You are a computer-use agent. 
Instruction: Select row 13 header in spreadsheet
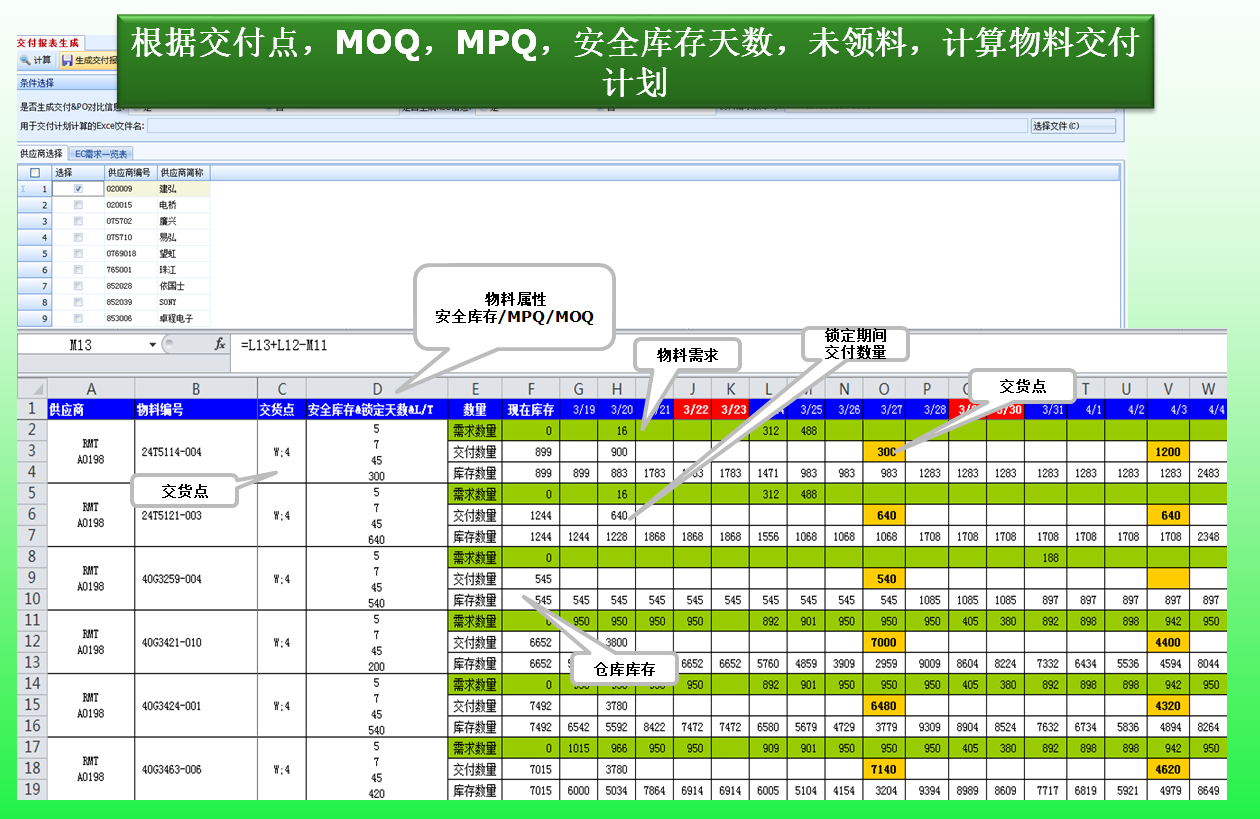click(32, 663)
